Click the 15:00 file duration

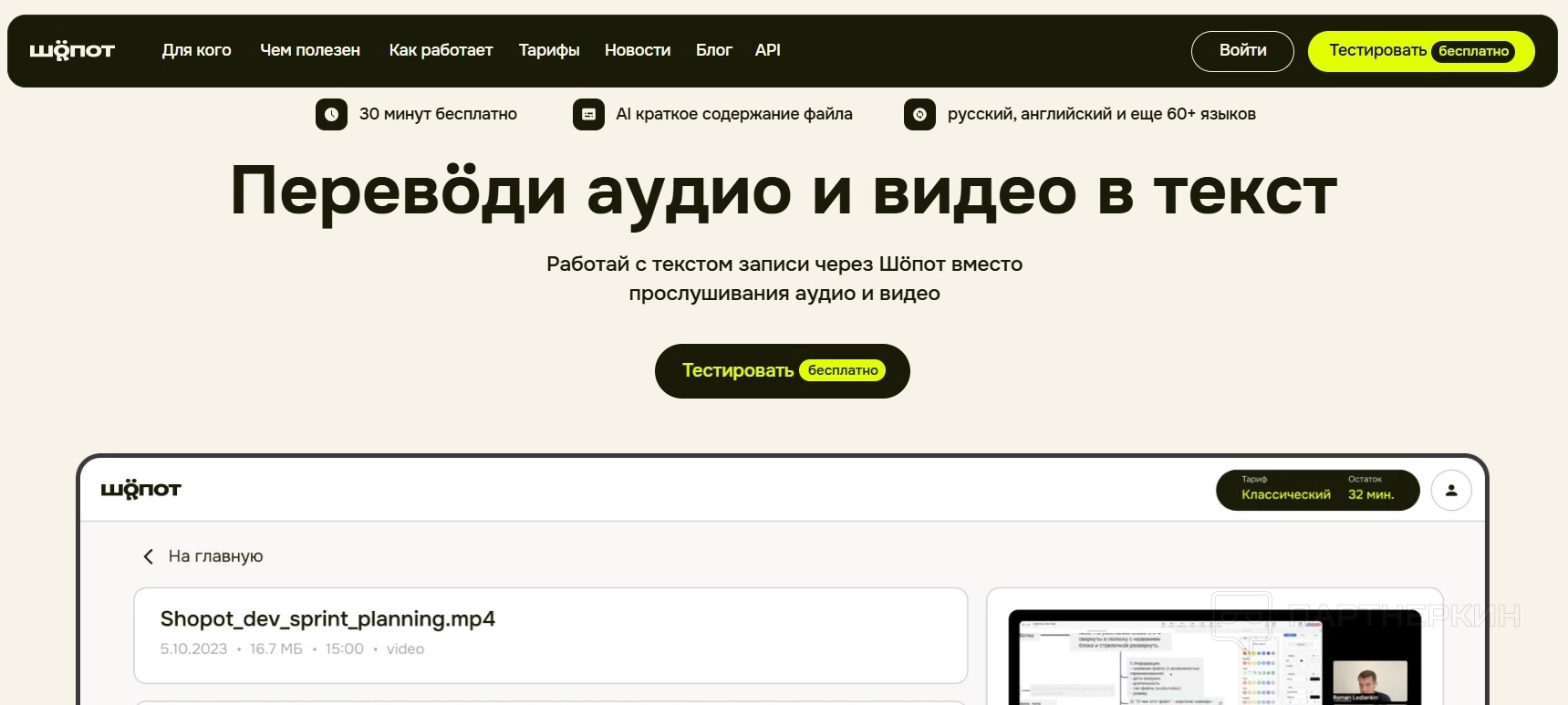pos(345,649)
